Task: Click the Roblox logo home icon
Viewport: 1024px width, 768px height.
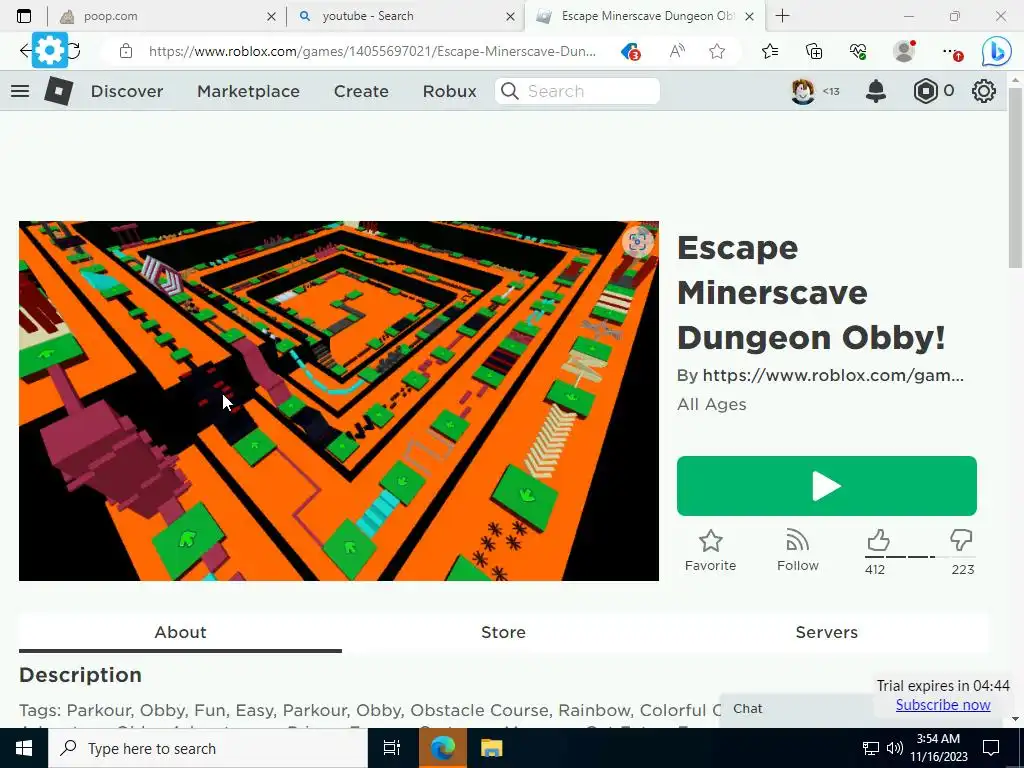Action: [59, 91]
